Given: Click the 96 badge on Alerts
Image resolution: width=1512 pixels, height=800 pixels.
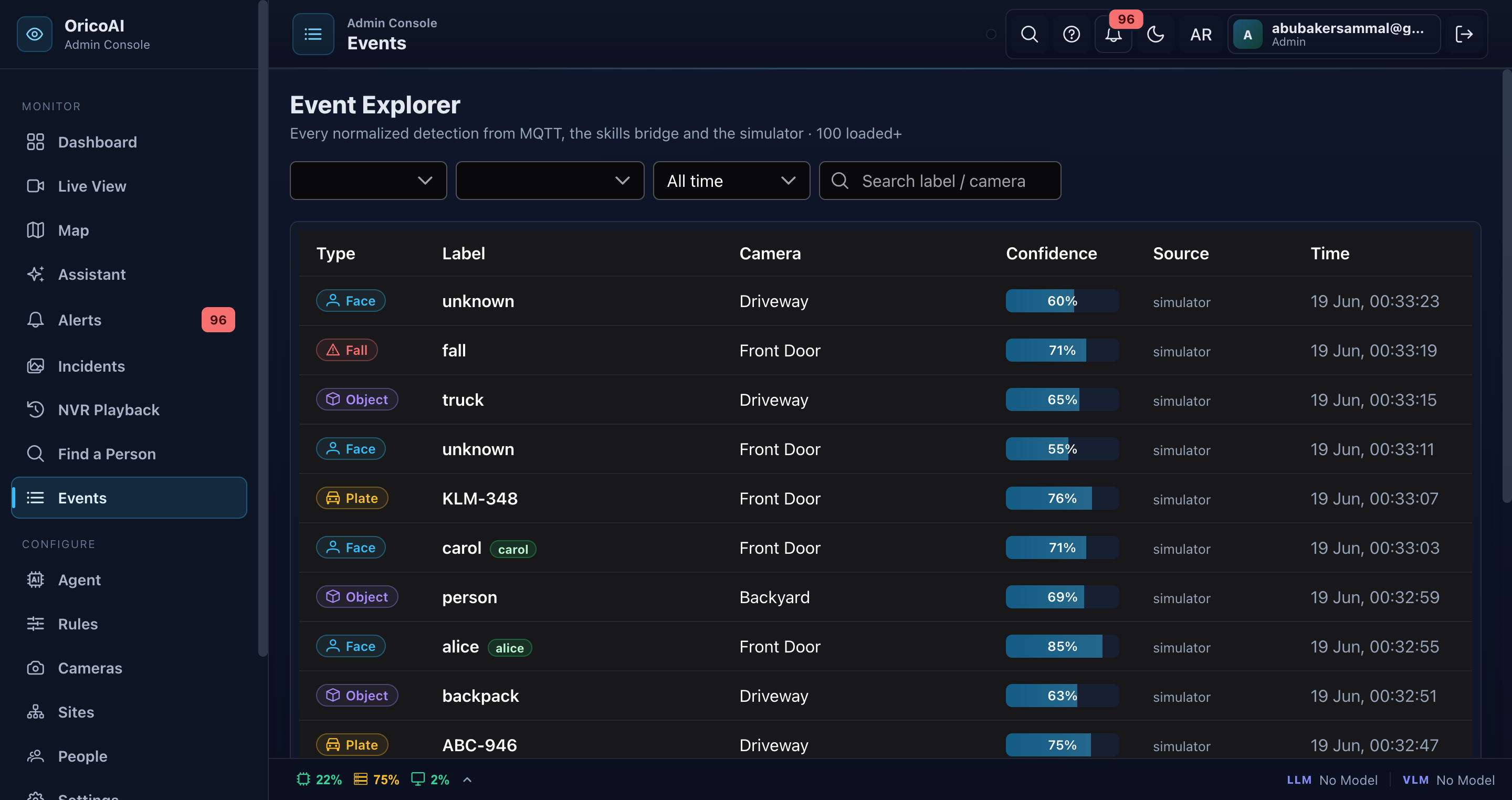Looking at the screenshot, I should tap(218, 320).
